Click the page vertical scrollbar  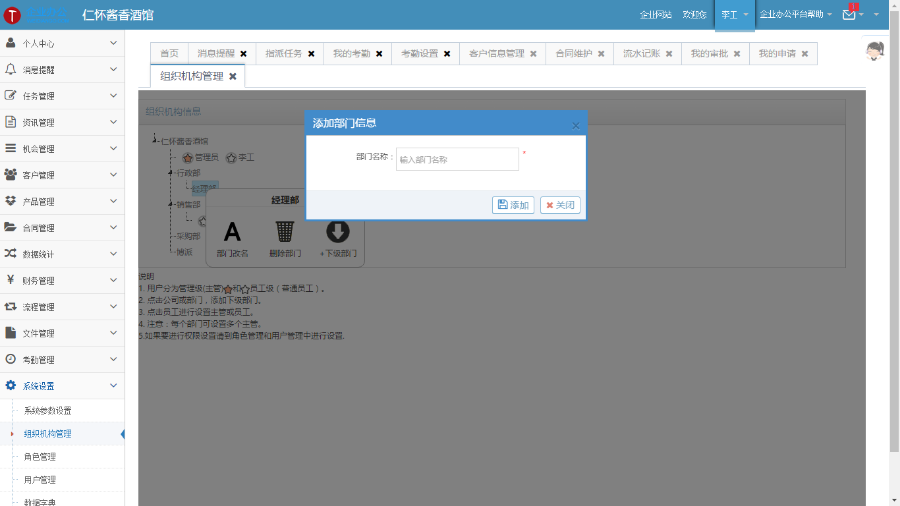click(x=894, y=229)
